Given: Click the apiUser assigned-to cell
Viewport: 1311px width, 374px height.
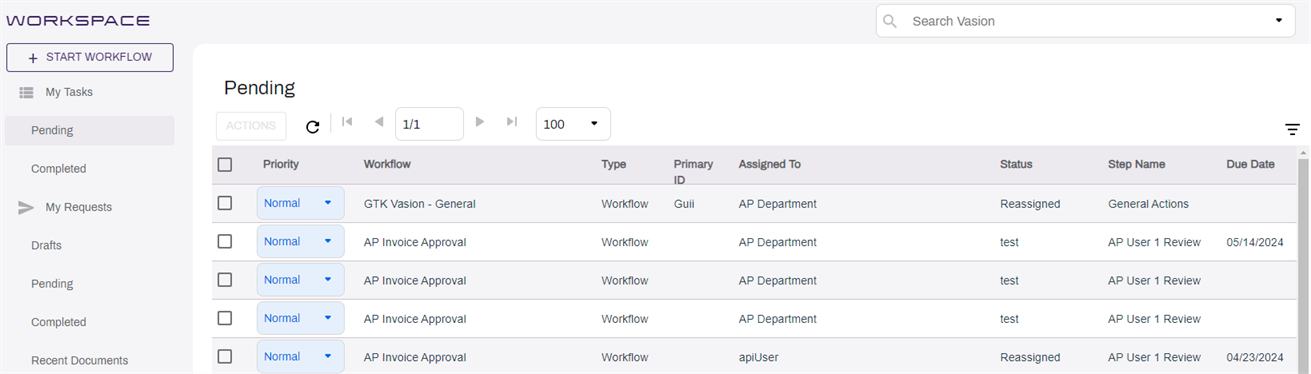Looking at the screenshot, I should click(x=758, y=357).
